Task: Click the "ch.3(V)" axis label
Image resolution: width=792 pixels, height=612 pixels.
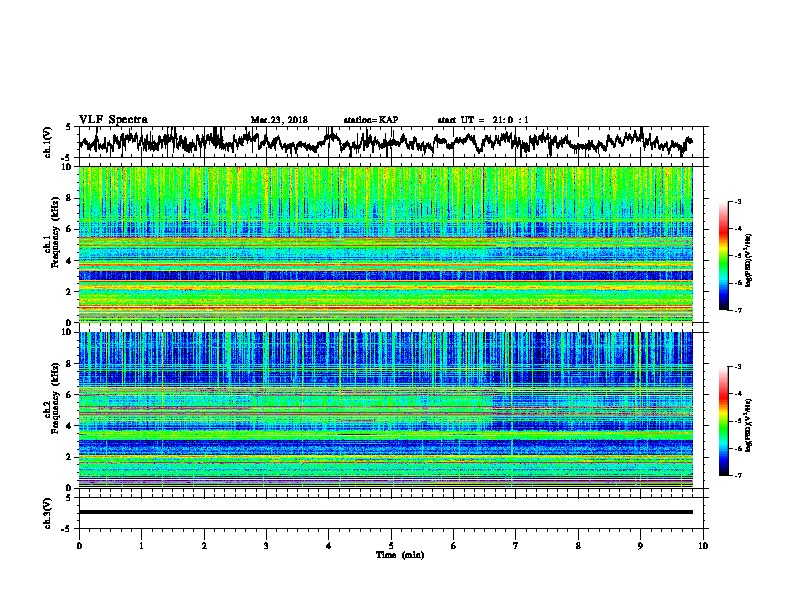Action: click(48, 513)
